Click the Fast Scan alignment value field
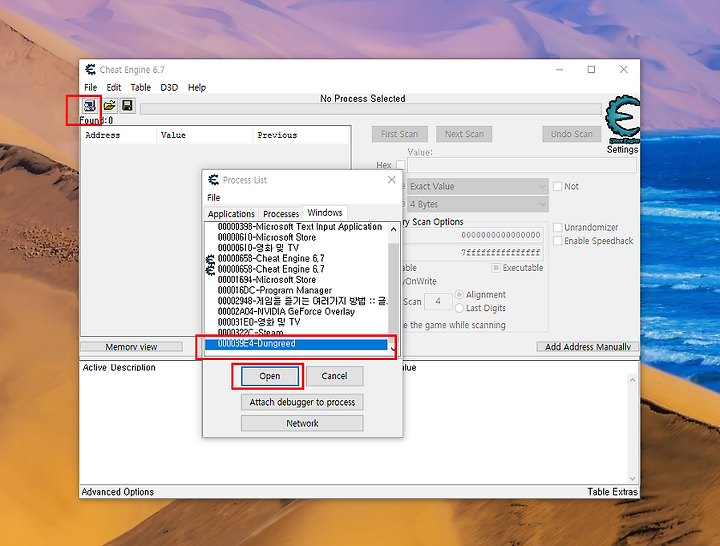 pos(438,301)
